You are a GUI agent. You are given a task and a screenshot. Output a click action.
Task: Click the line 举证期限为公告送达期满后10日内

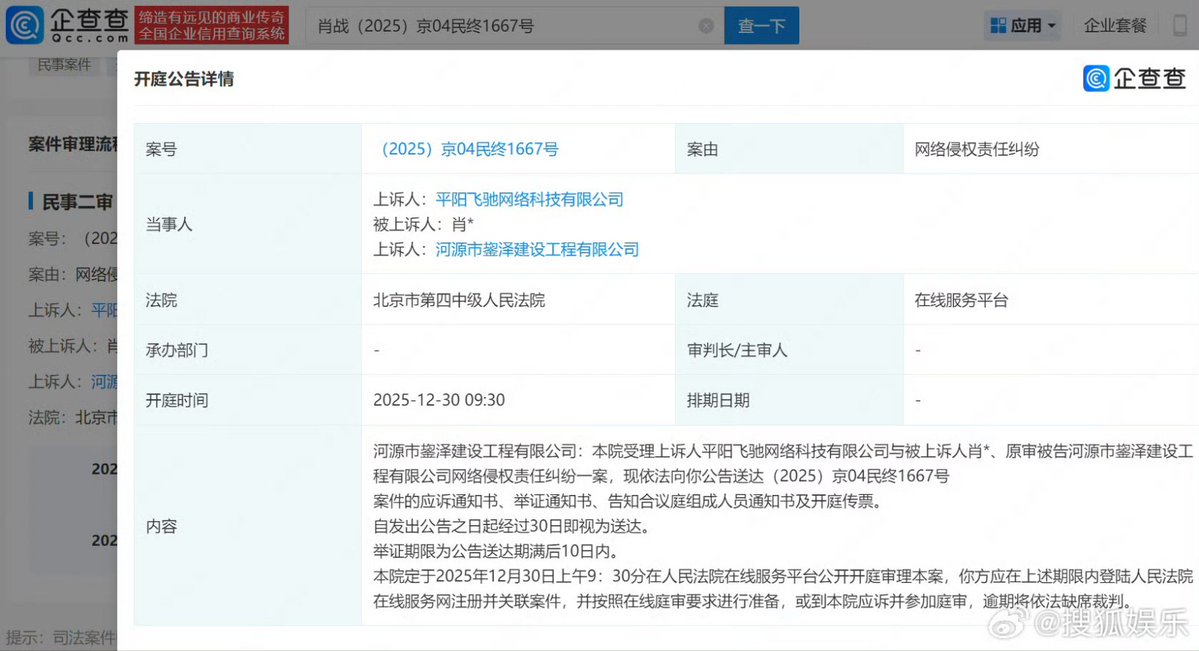click(496, 551)
